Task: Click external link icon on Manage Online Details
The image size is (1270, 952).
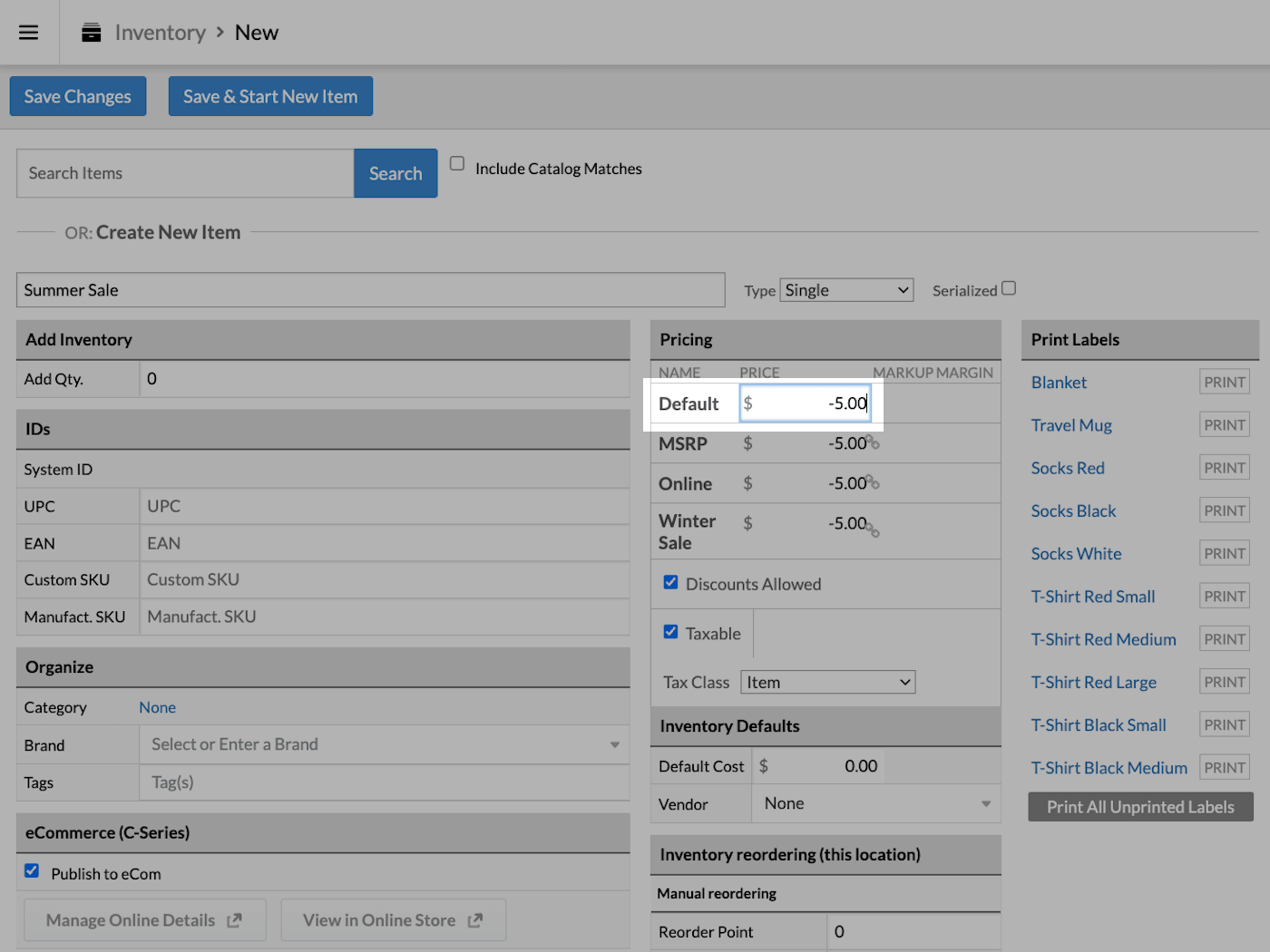Action: point(234,920)
